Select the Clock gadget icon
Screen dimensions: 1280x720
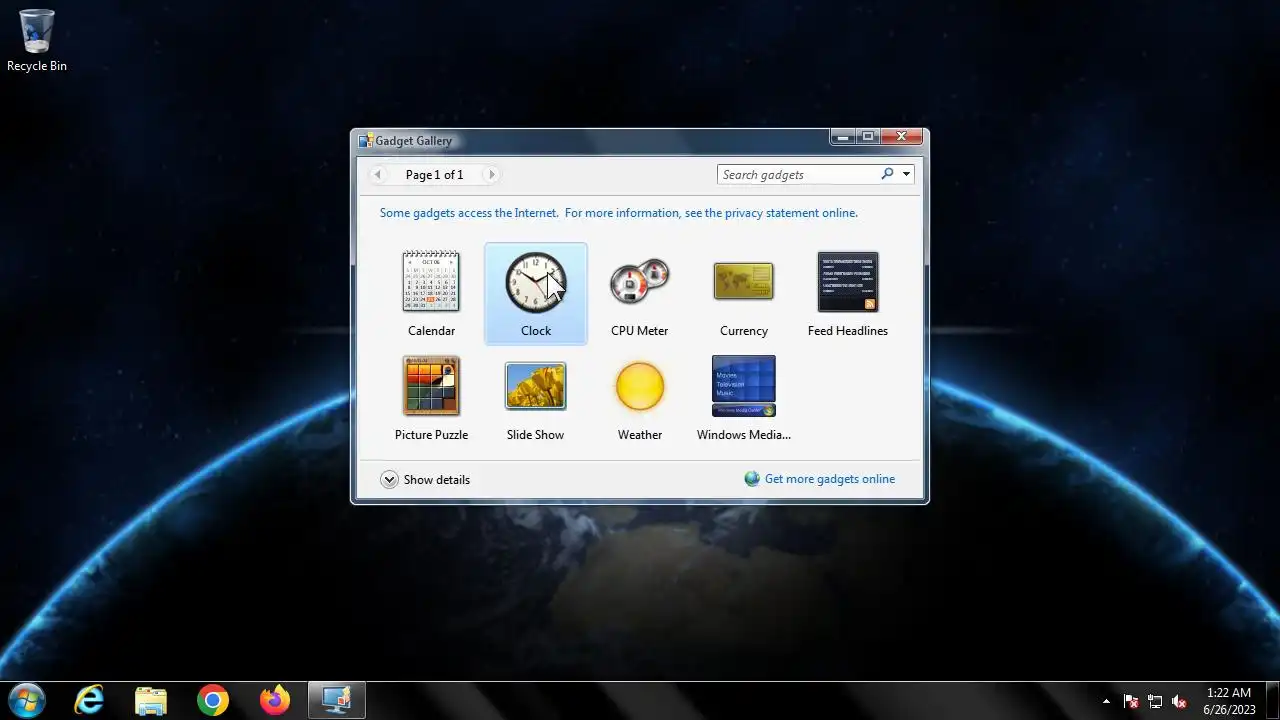(536, 282)
